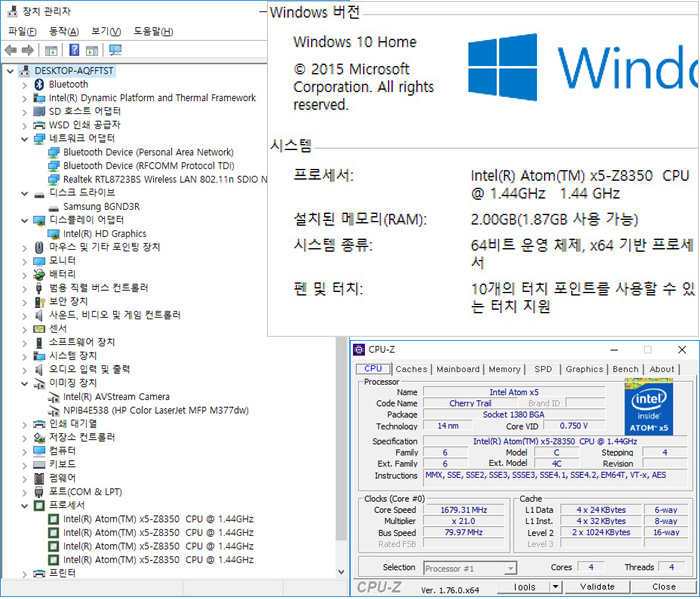Click the blue Help icon in the toolbar
The height and width of the screenshot is (599, 700).
74,50
